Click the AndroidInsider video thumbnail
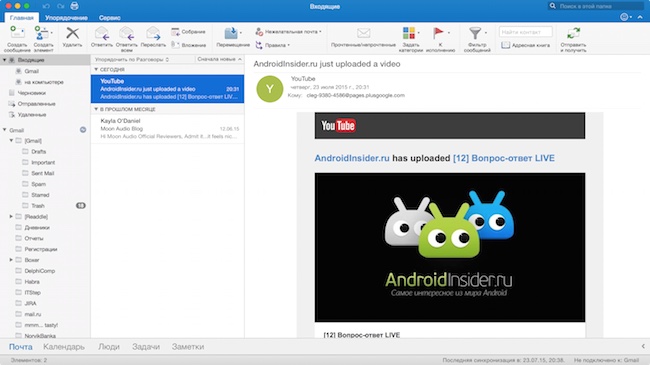This screenshot has height=365, width=650. pyautogui.click(x=450, y=247)
